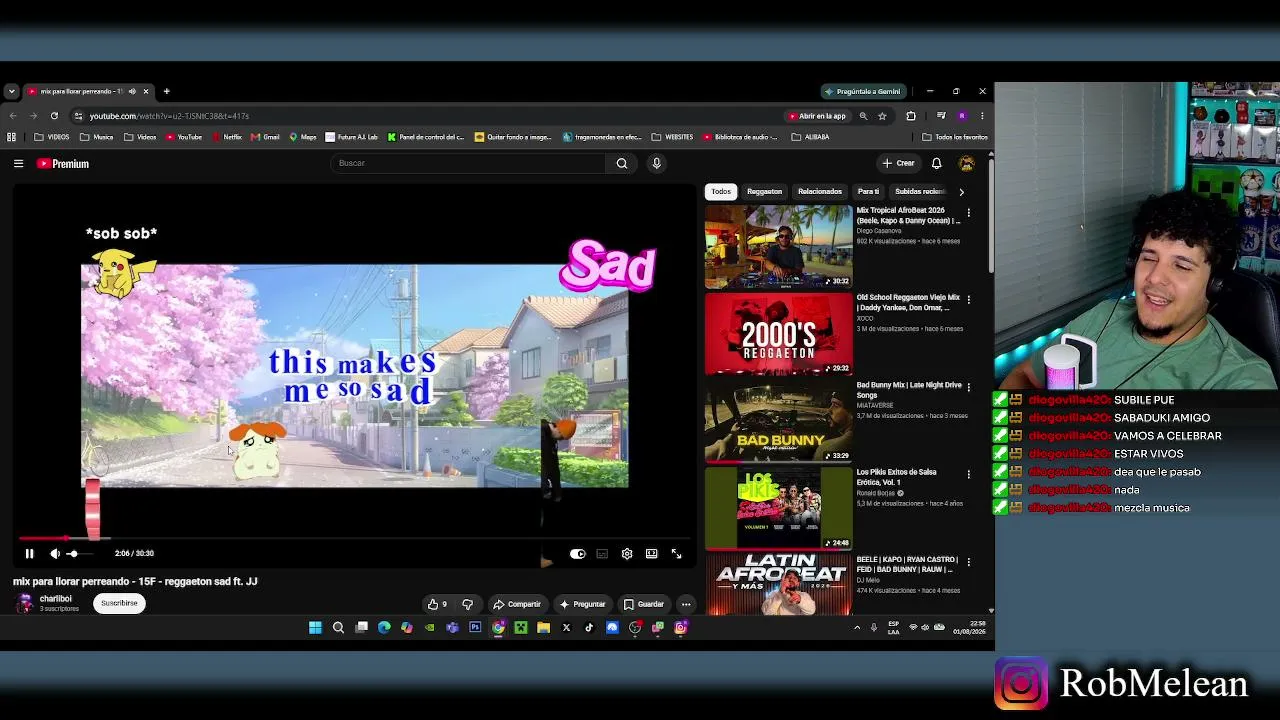Click Pregúntale a Gemini button
This screenshot has width=1280, height=720.
(x=863, y=91)
